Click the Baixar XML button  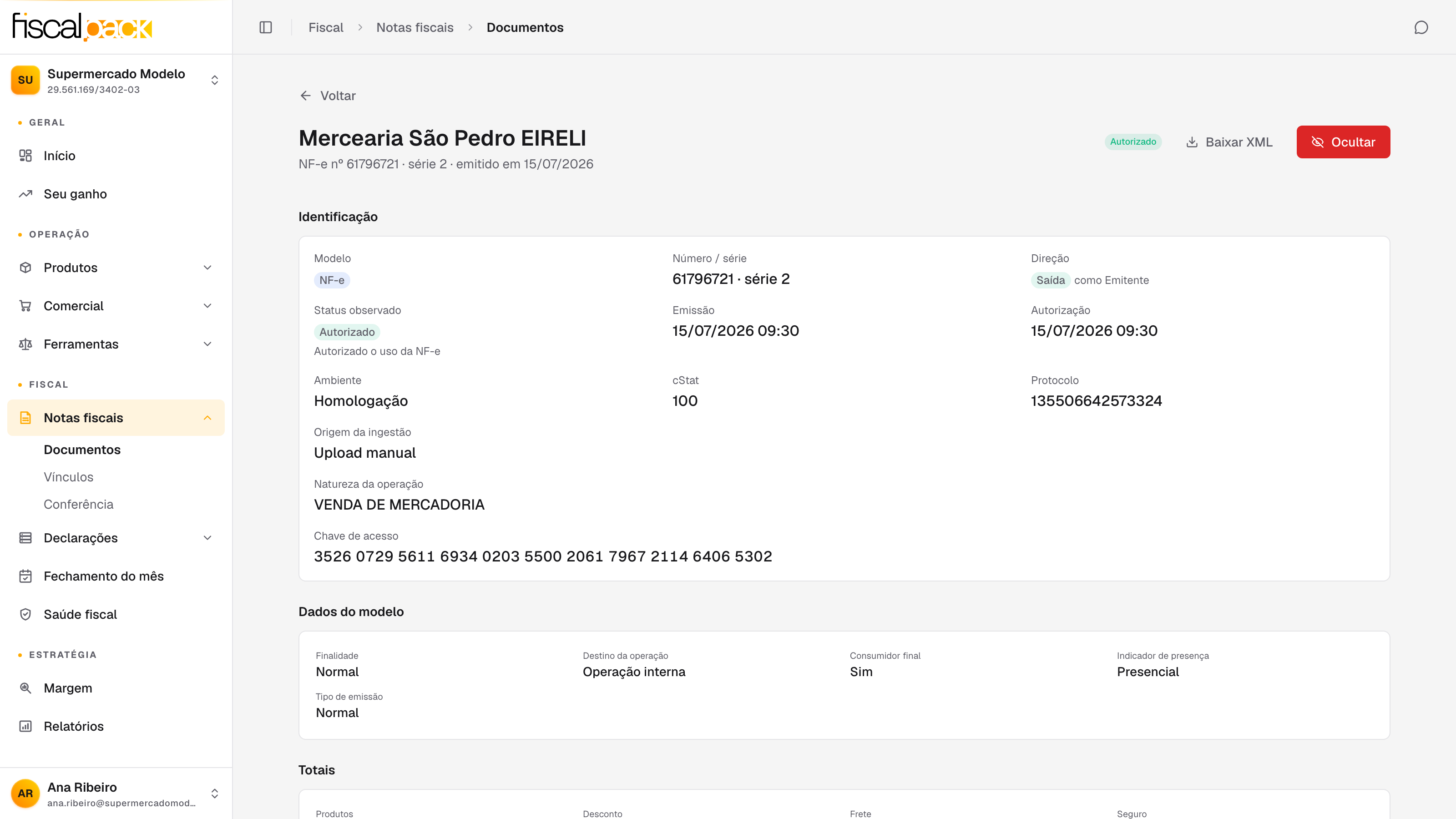click(x=1229, y=142)
